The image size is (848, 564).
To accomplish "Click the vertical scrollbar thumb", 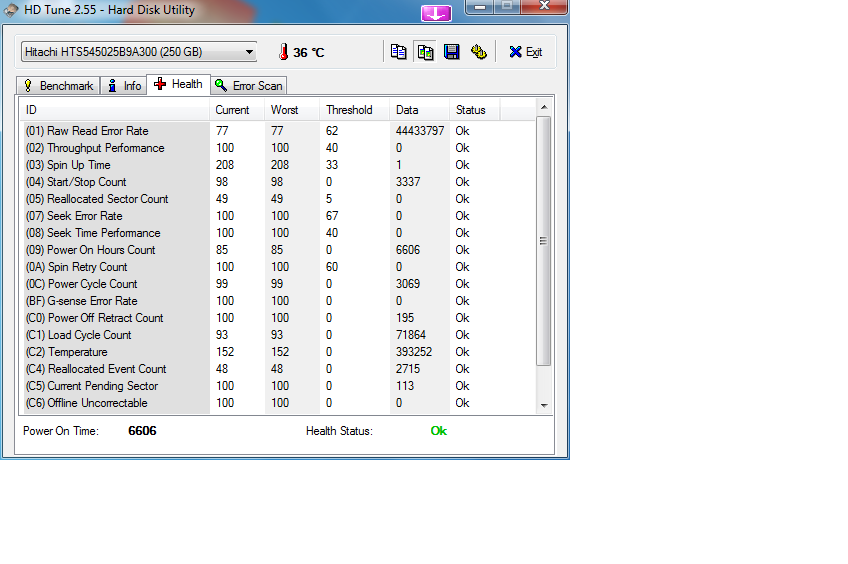I will pos(544,241).
